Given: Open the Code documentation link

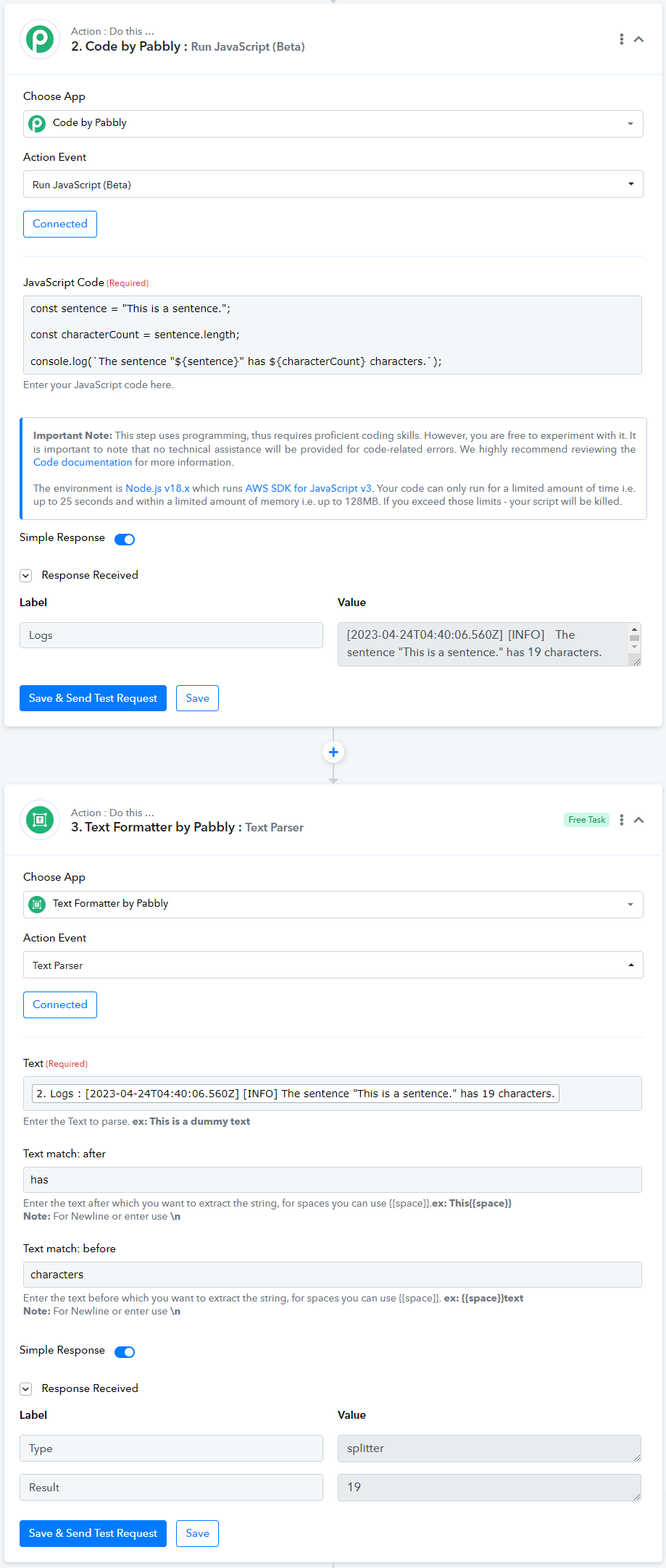Looking at the screenshot, I should pyautogui.click(x=83, y=462).
